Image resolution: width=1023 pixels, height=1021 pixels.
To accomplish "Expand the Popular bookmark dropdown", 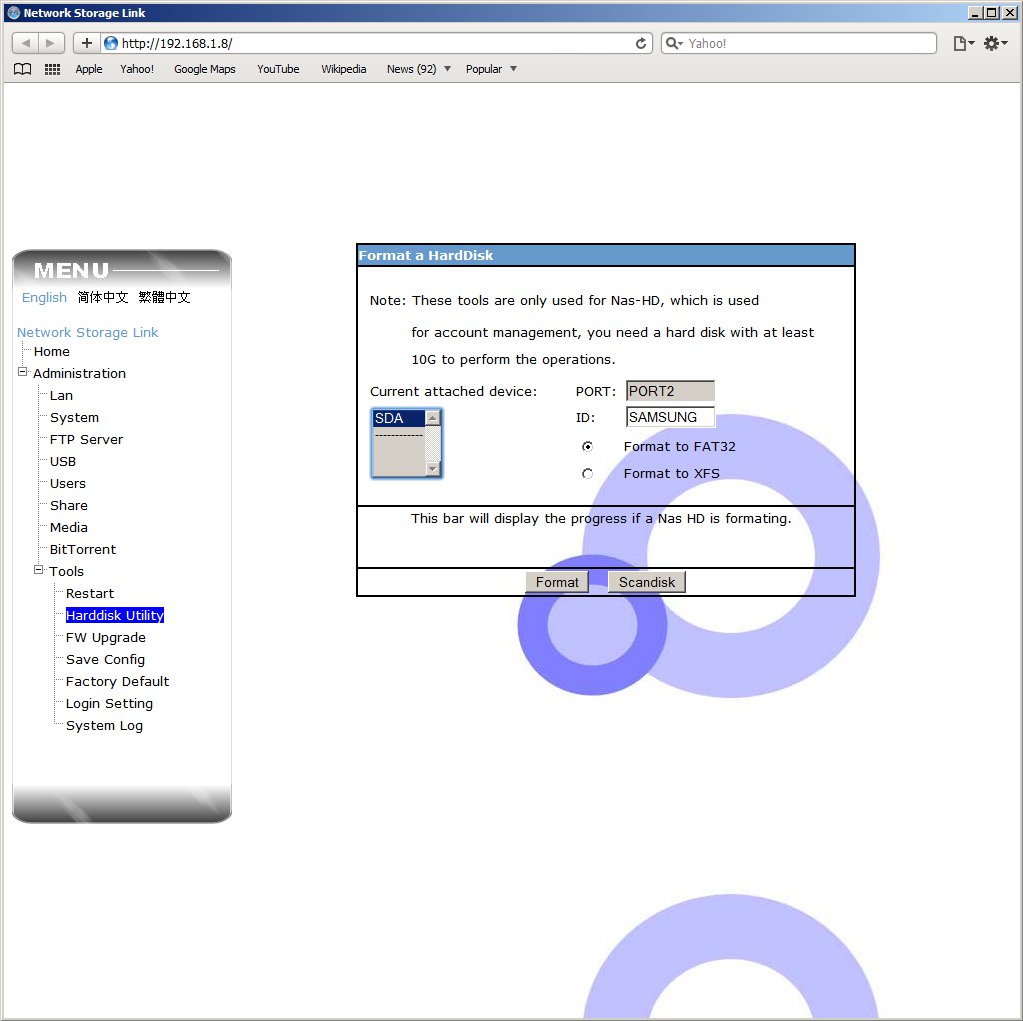I will [x=513, y=69].
